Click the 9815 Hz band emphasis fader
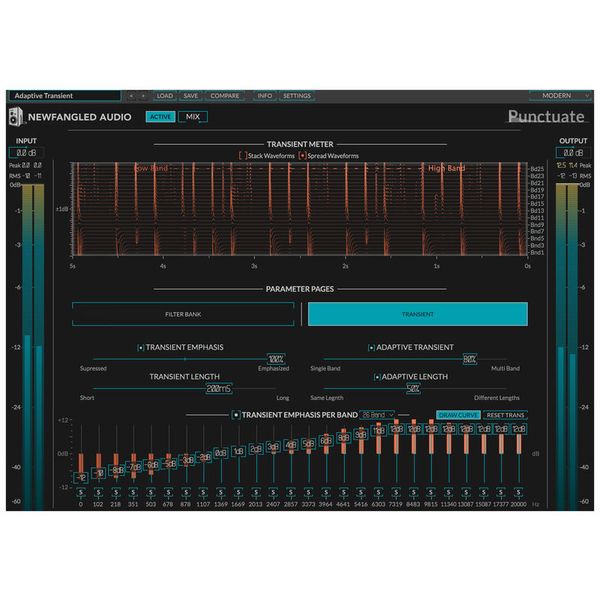Screen dimensions: 600x600 (x=431, y=429)
